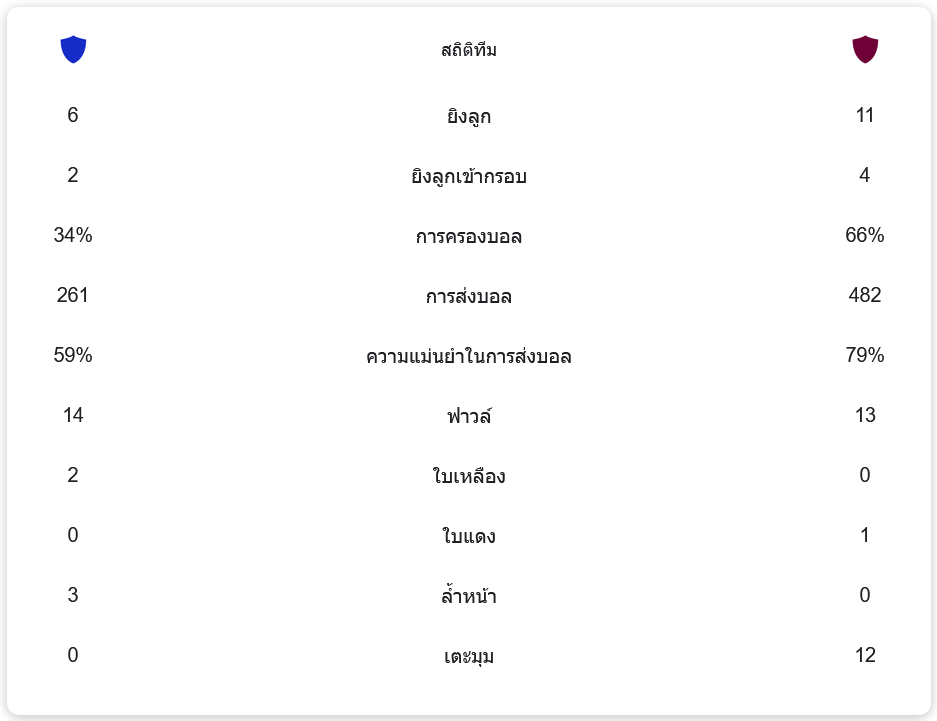Click the สถิติทีม header title

(x=468, y=50)
